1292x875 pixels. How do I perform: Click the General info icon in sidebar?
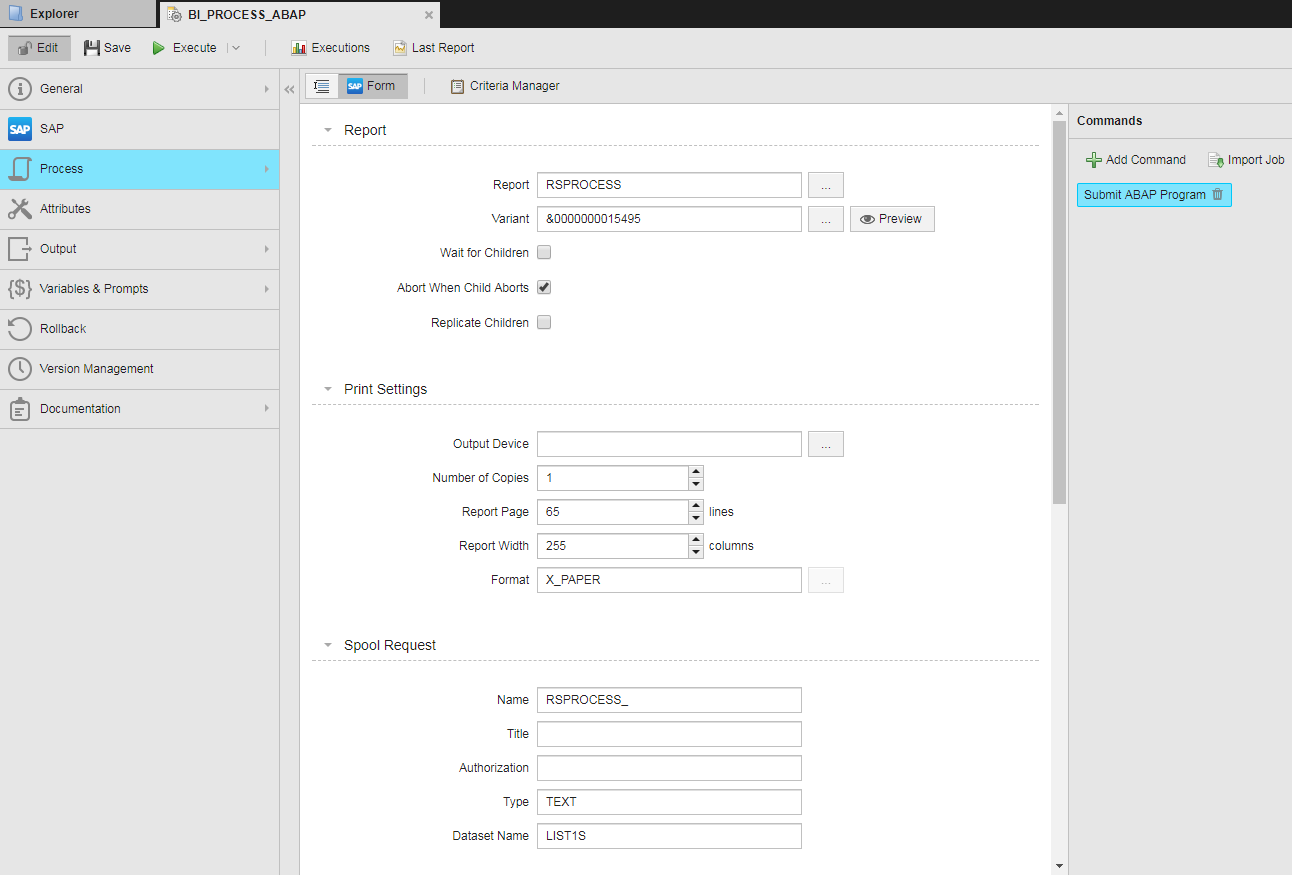pyautogui.click(x=20, y=89)
